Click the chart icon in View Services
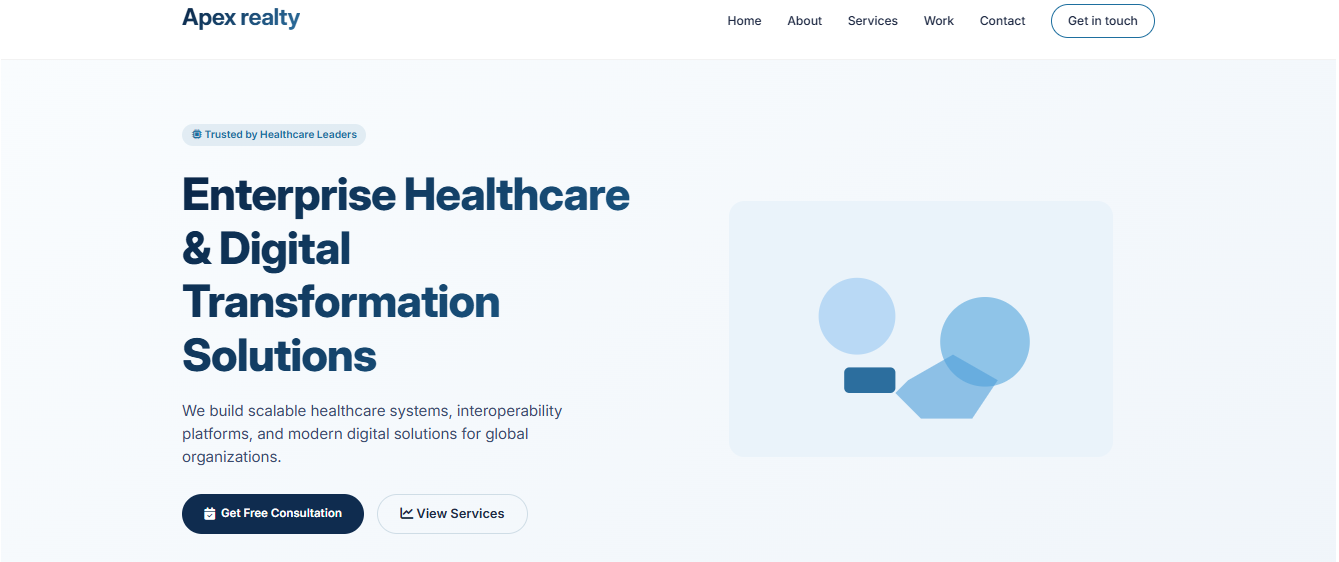This screenshot has width=1339, height=562. (x=406, y=513)
